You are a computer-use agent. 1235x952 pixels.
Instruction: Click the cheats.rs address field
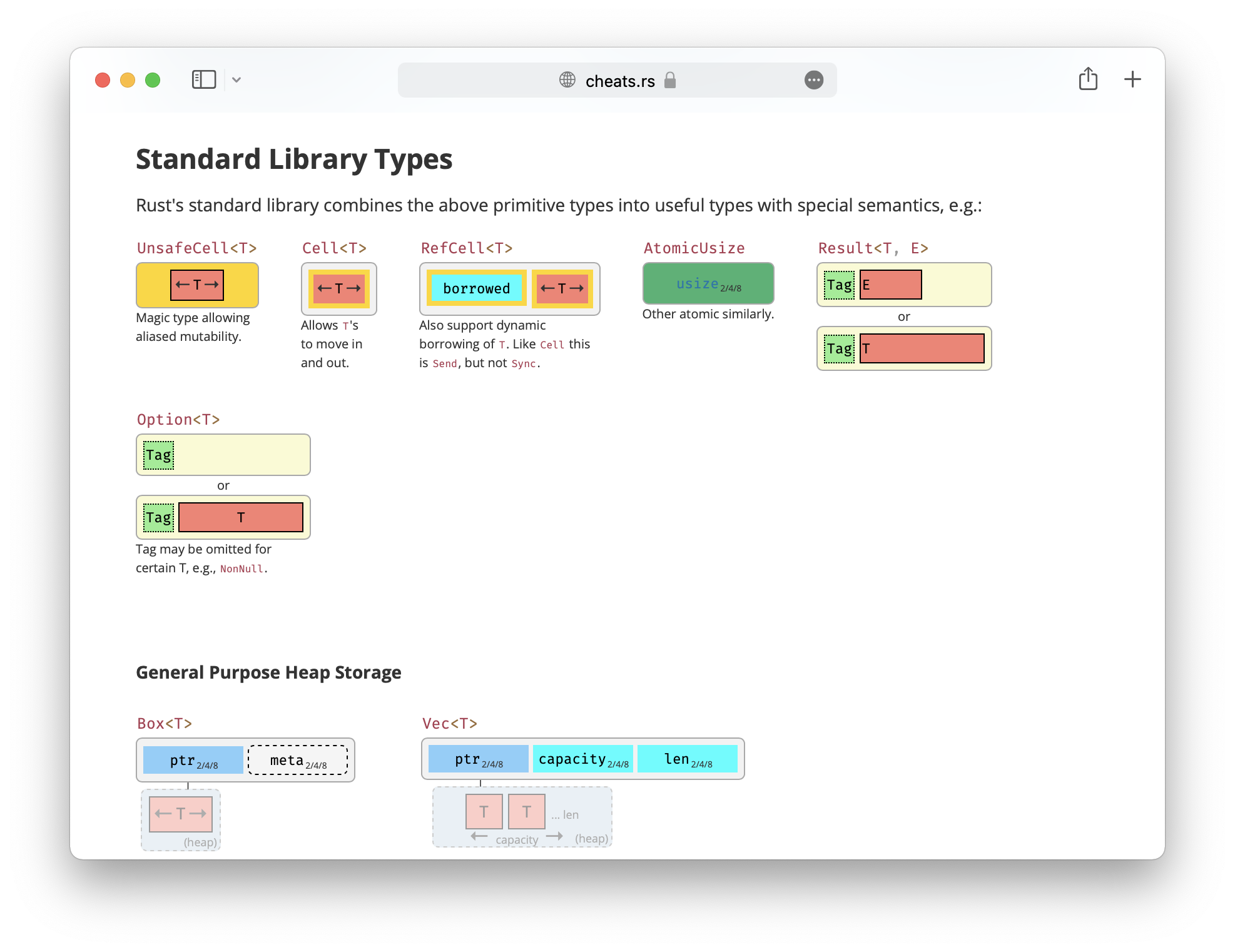(619, 81)
